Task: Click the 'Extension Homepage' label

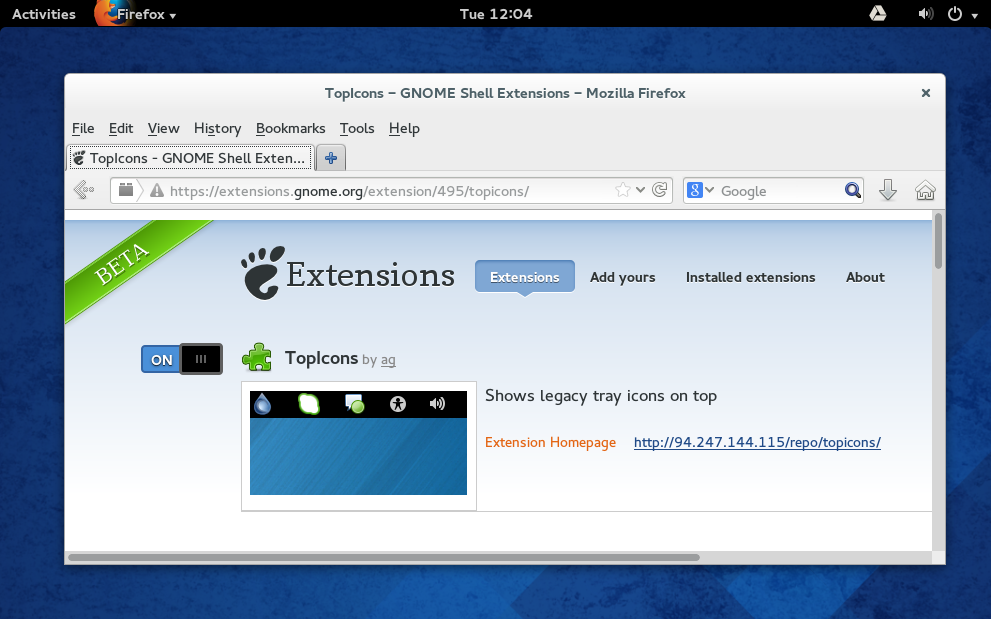Action: coord(550,443)
